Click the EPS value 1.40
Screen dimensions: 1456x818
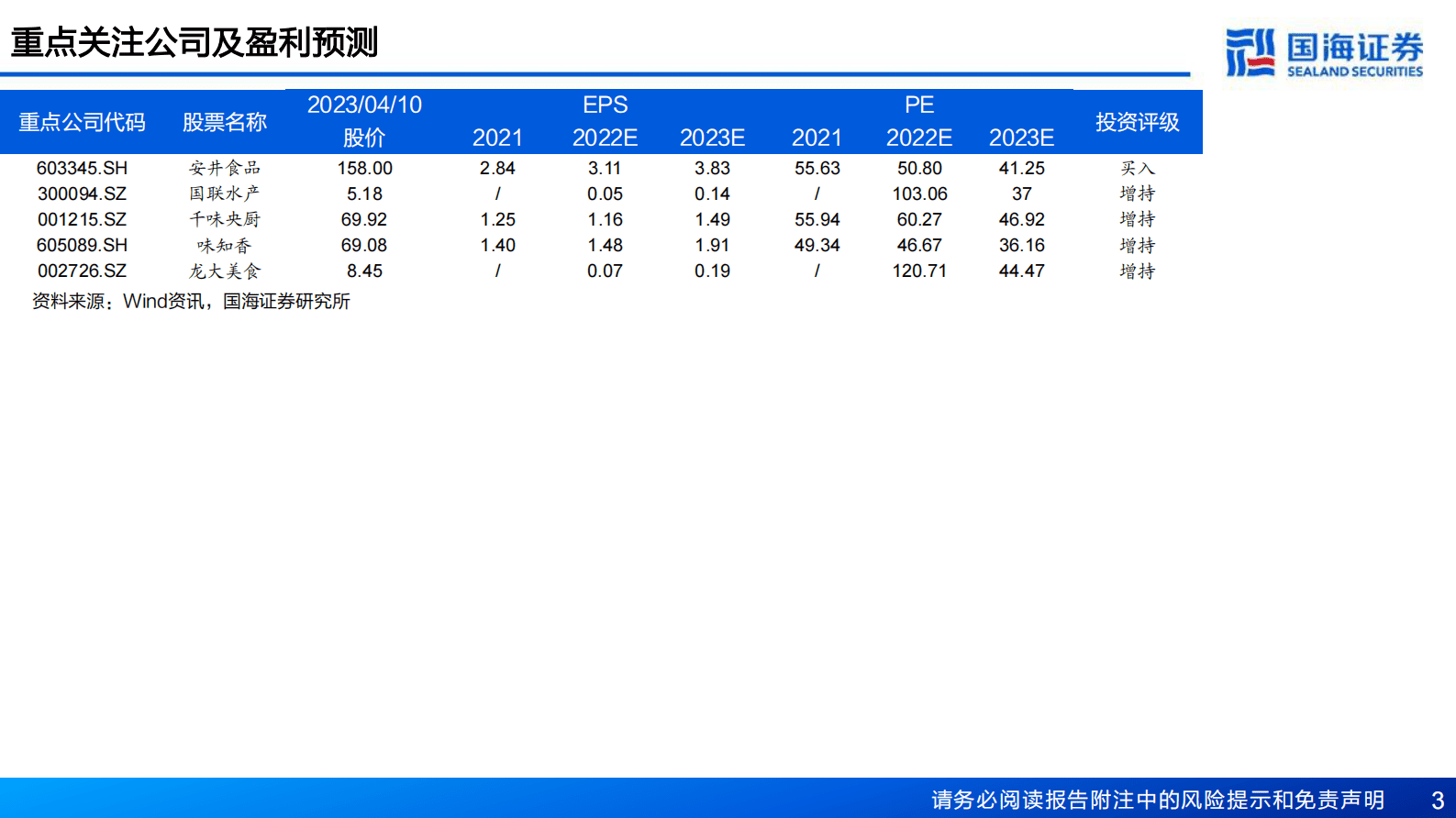pyautogui.click(x=497, y=245)
